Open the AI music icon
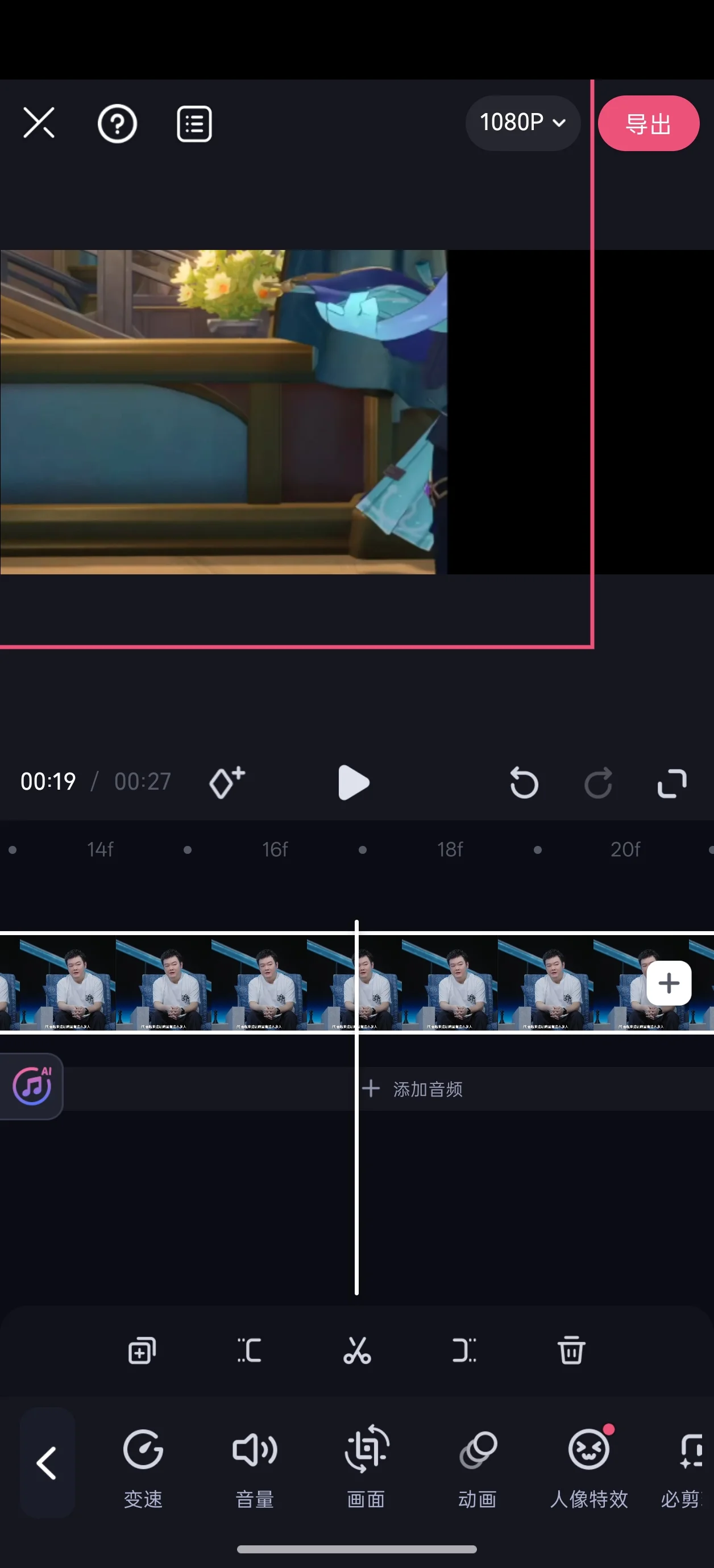This screenshot has width=714, height=1568. (x=32, y=1086)
